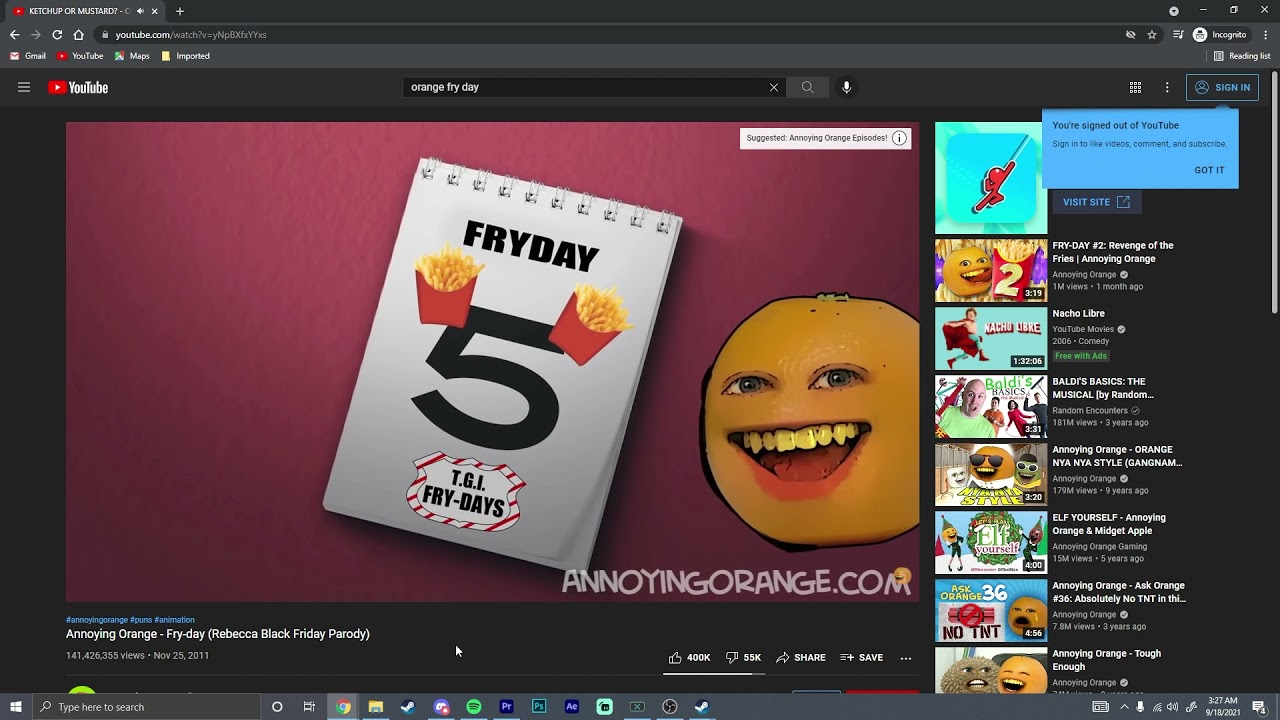Open a new browser tab

pyautogui.click(x=180, y=11)
